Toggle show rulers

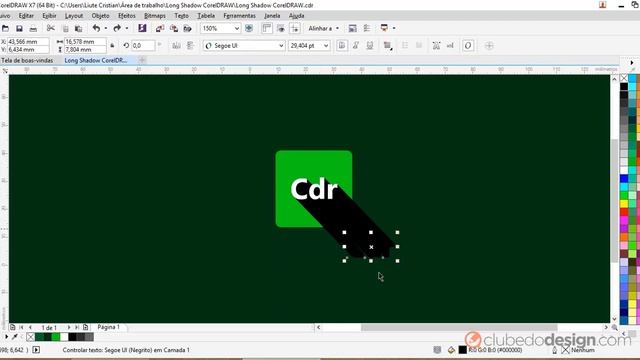267,28
